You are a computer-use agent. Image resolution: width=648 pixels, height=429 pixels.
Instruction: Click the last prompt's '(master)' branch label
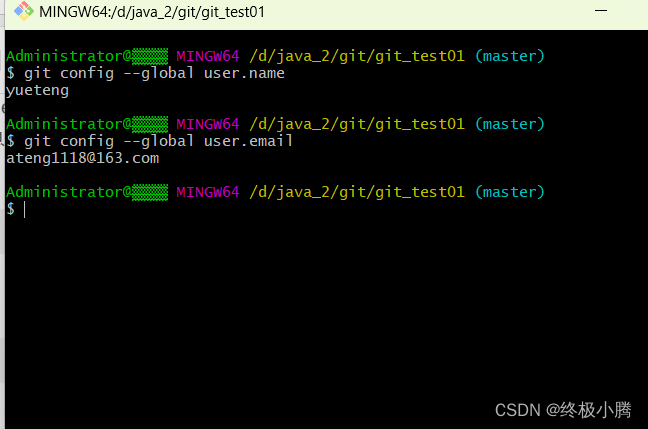point(510,192)
